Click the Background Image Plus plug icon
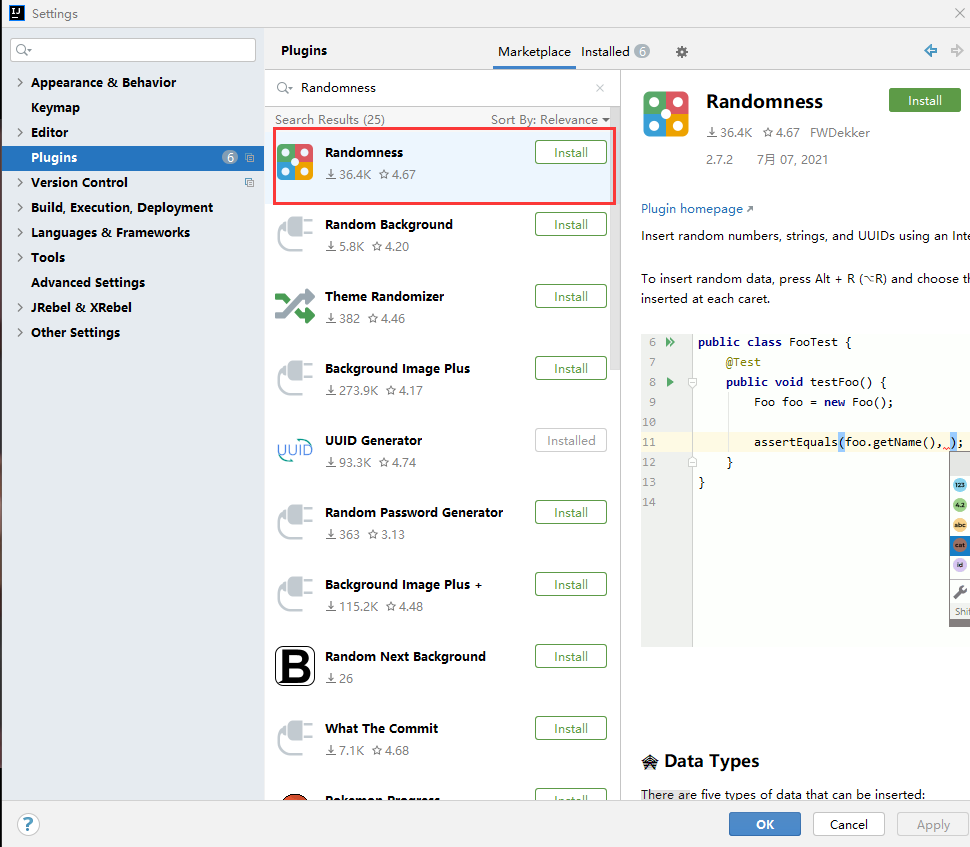 pos(295,378)
